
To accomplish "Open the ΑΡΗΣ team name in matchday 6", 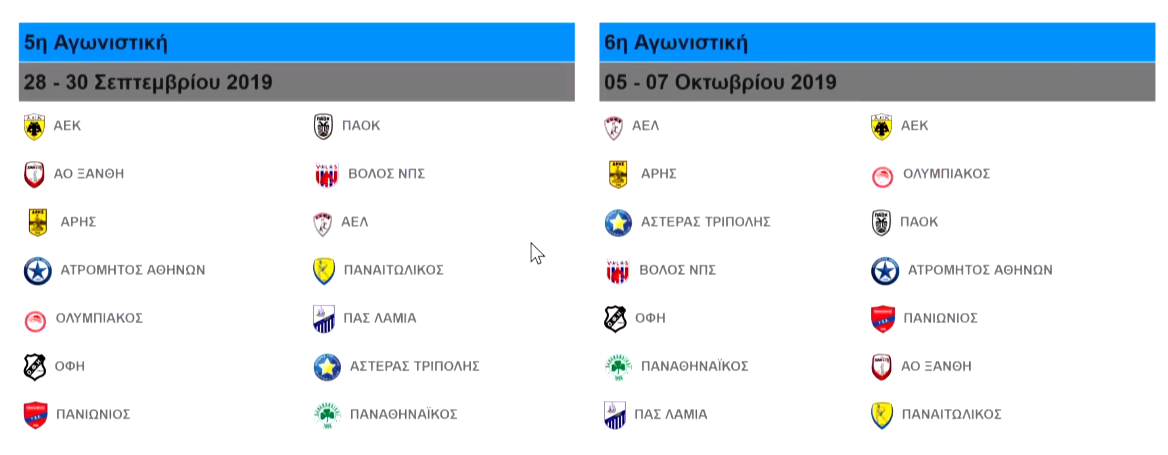I will click(658, 174).
